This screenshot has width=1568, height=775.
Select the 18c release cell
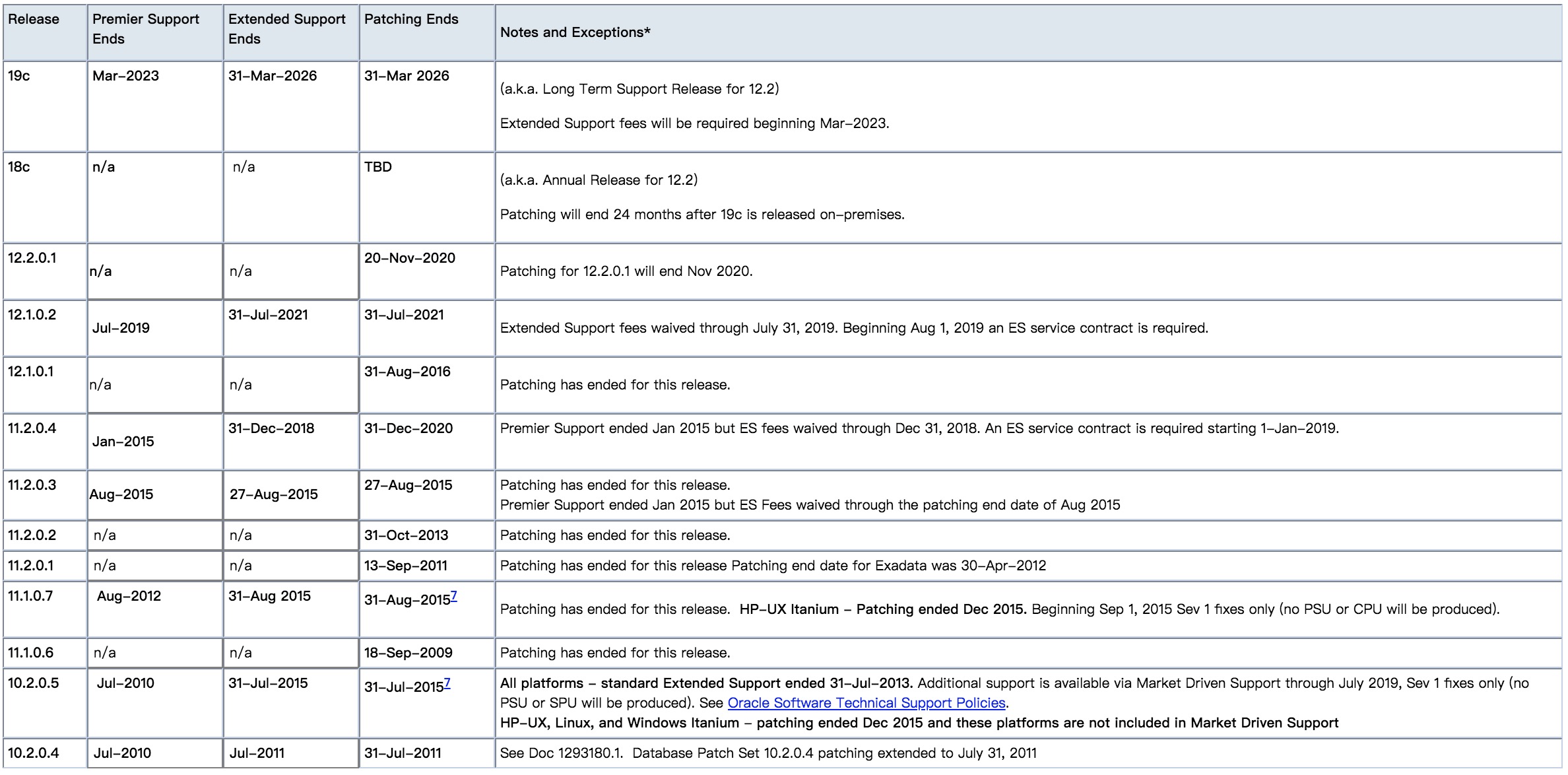tap(19, 167)
